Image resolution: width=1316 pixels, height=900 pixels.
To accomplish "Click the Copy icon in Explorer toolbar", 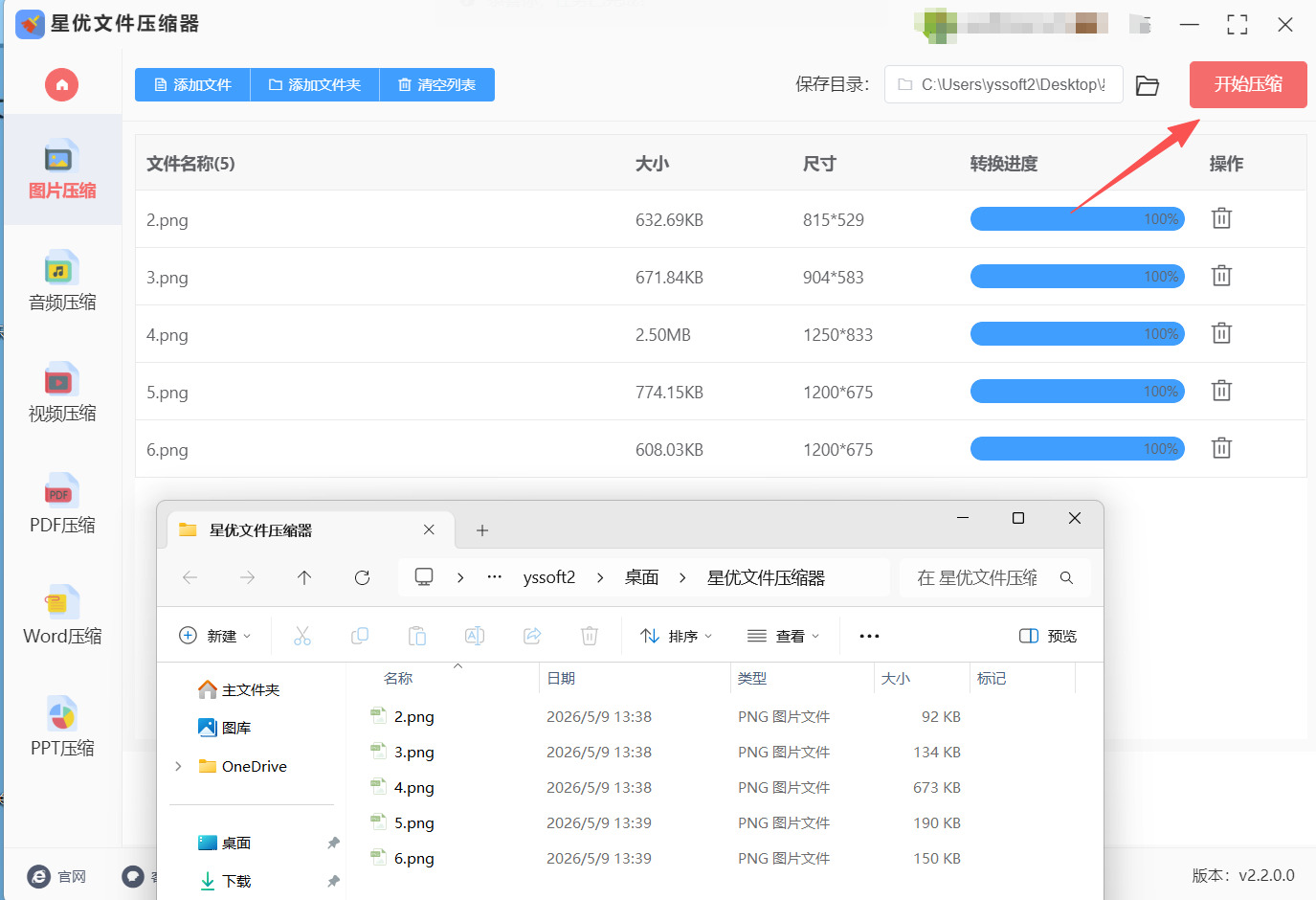I will point(360,636).
